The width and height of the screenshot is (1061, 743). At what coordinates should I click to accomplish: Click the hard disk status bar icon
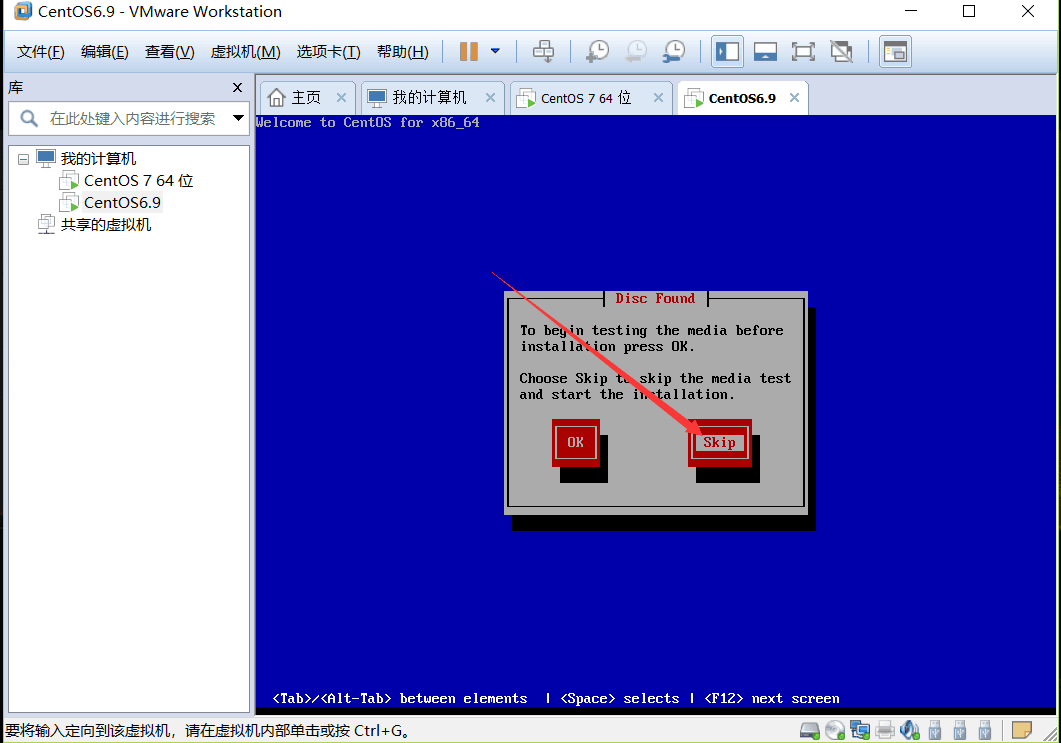[809, 731]
